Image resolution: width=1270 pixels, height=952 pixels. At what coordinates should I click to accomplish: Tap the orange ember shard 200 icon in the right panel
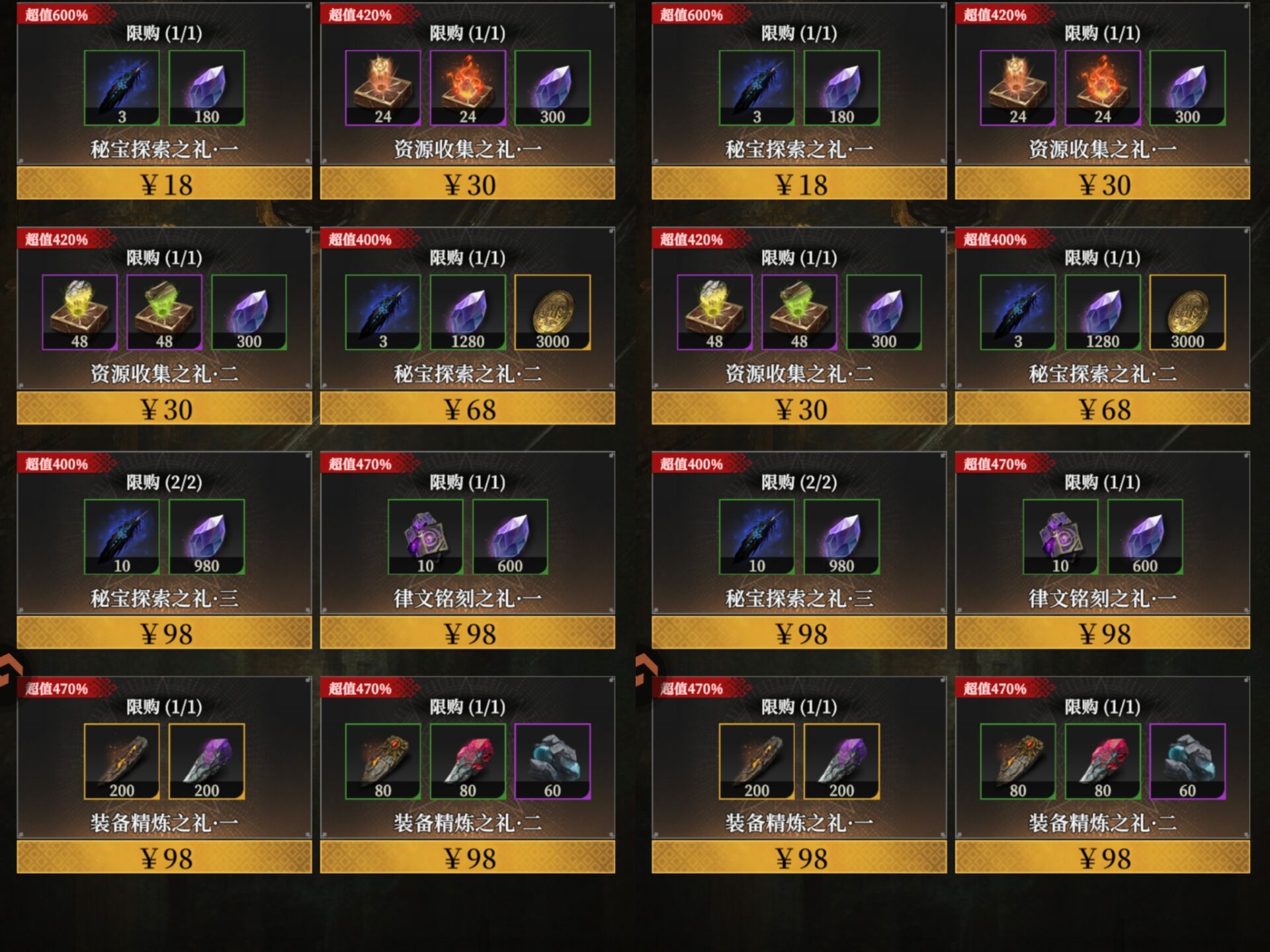pyautogui.click(x=757, y=762)
